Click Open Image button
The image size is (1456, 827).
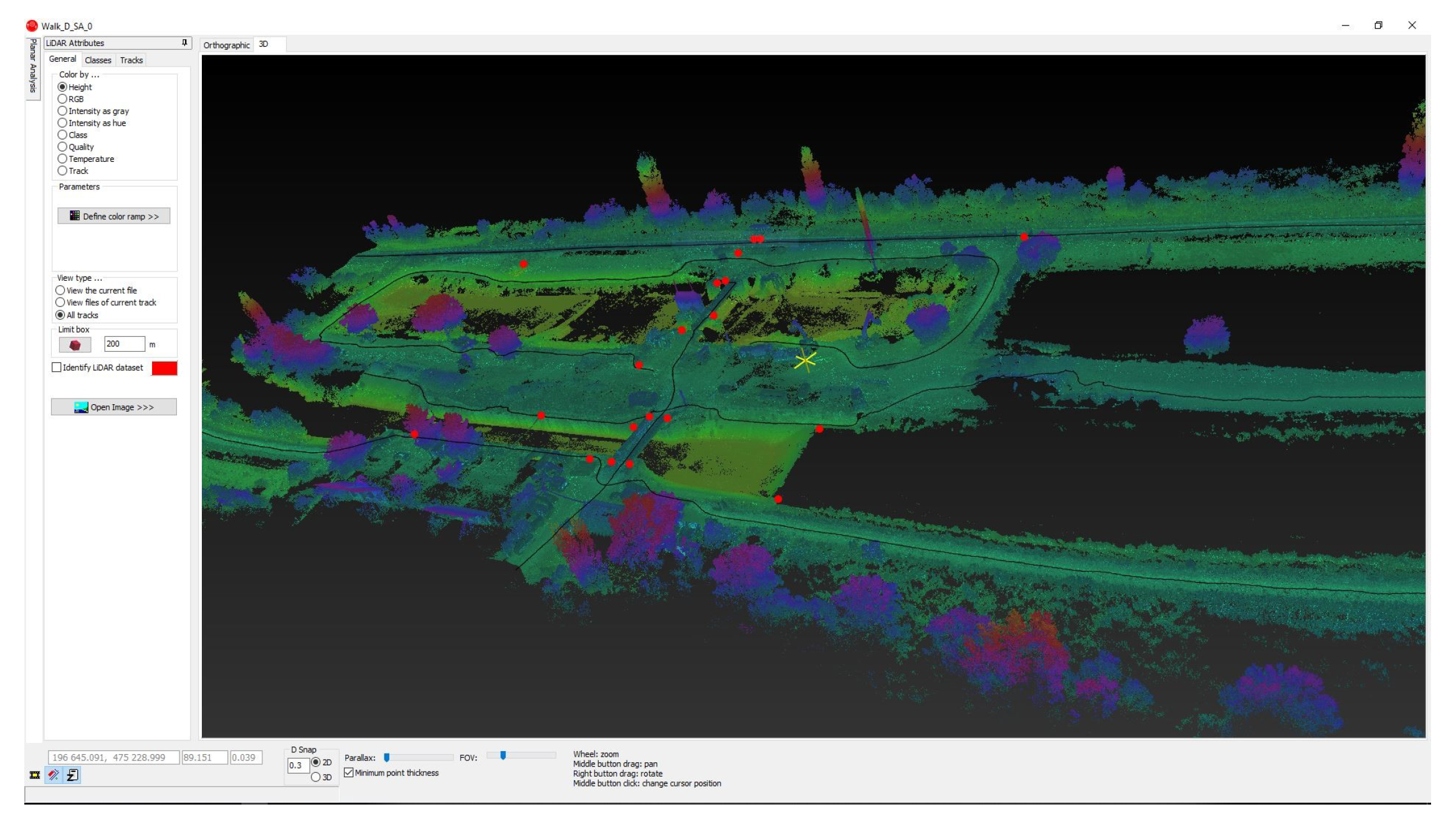(114, 407)
